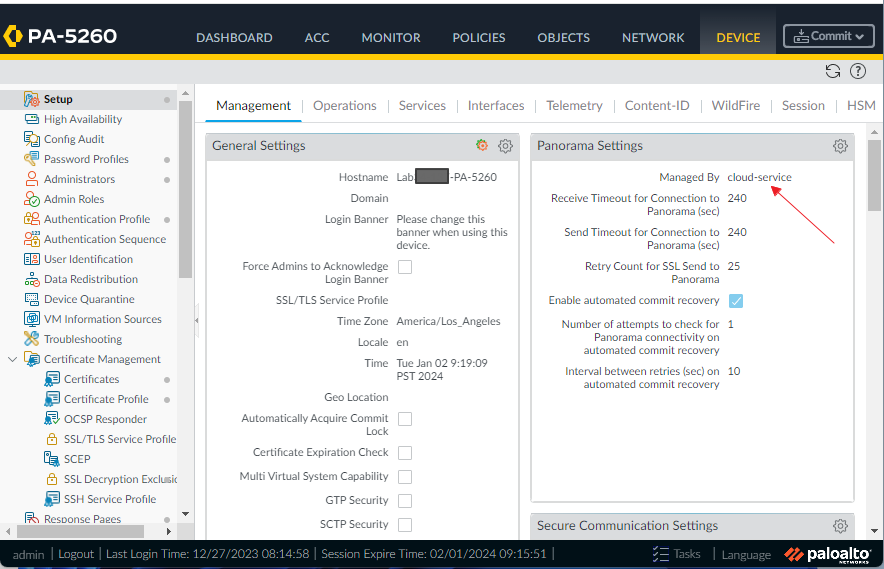Open Secure Communication Settings gear

[x=840, y=526]
